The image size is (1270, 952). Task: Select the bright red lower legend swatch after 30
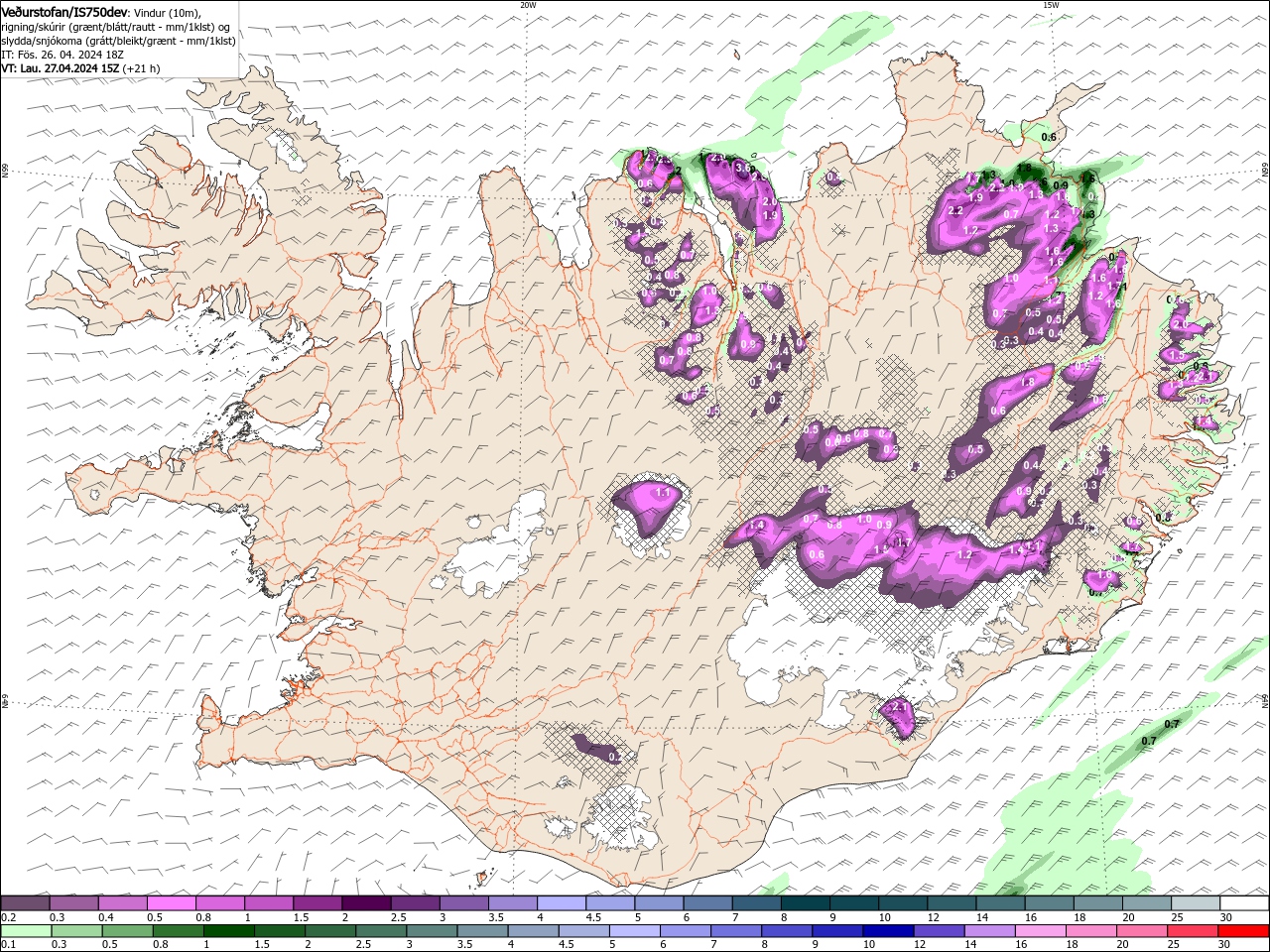click(1242, 931)
